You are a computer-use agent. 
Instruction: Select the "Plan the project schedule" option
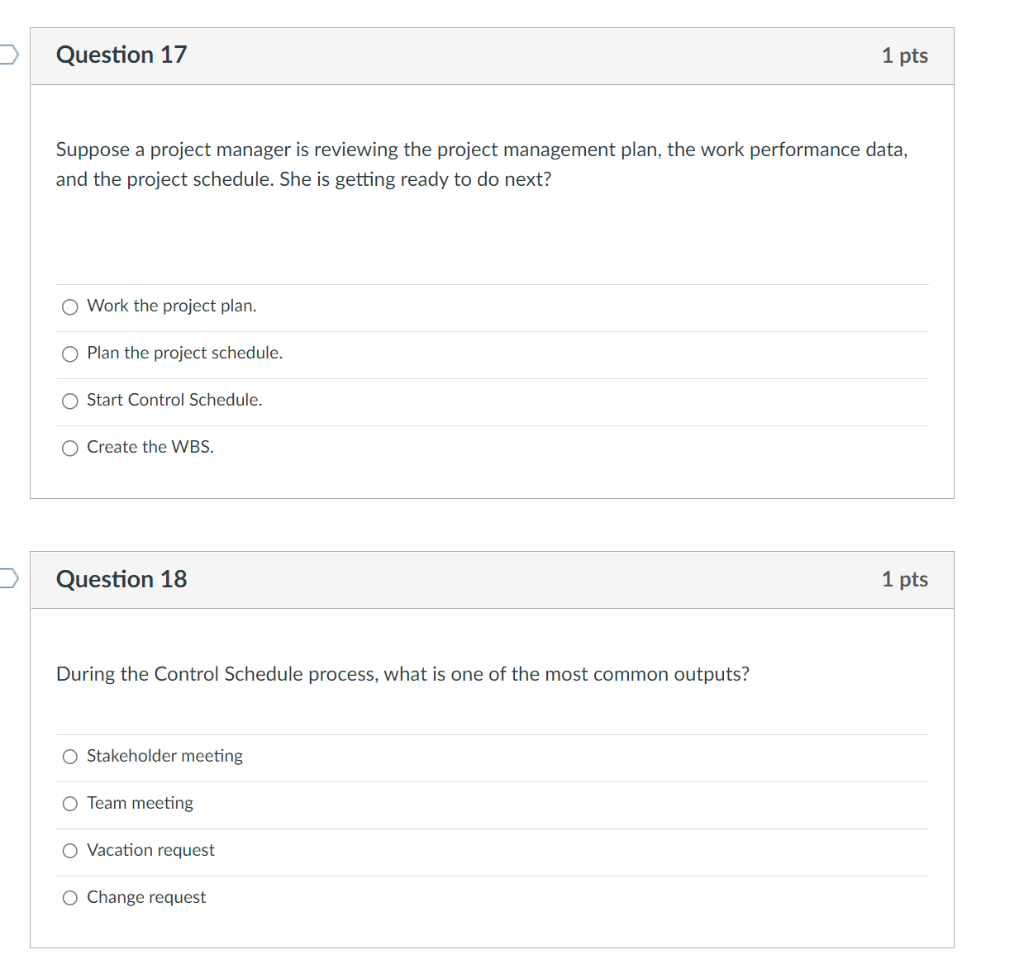[70, 353]
